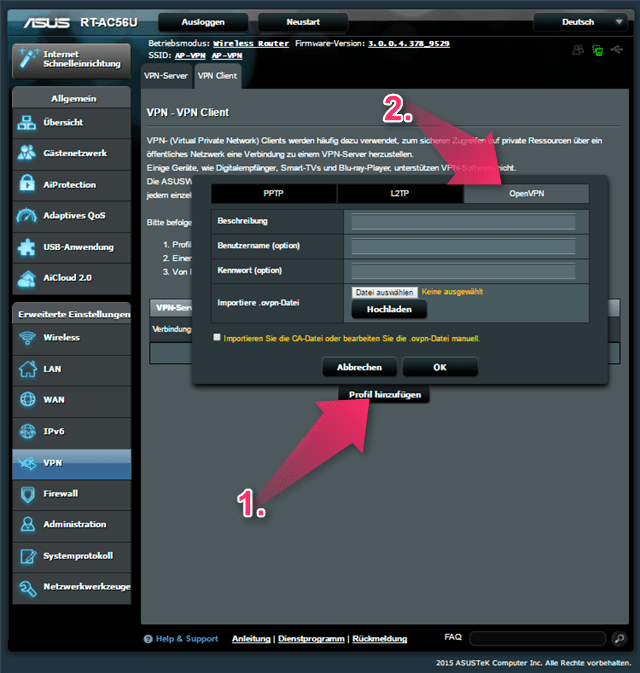This screenshot has width=640, height=673.
Task: Click the first AP-VPN SSID link
Action: click(190, 55)
